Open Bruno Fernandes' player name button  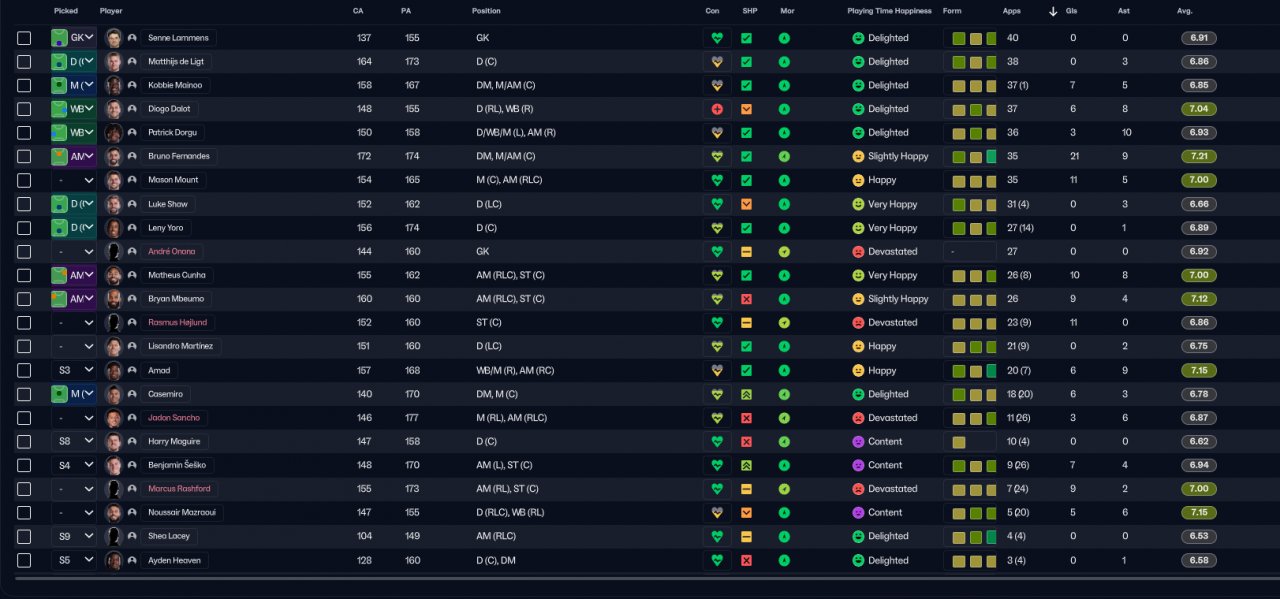pos(179,157)
